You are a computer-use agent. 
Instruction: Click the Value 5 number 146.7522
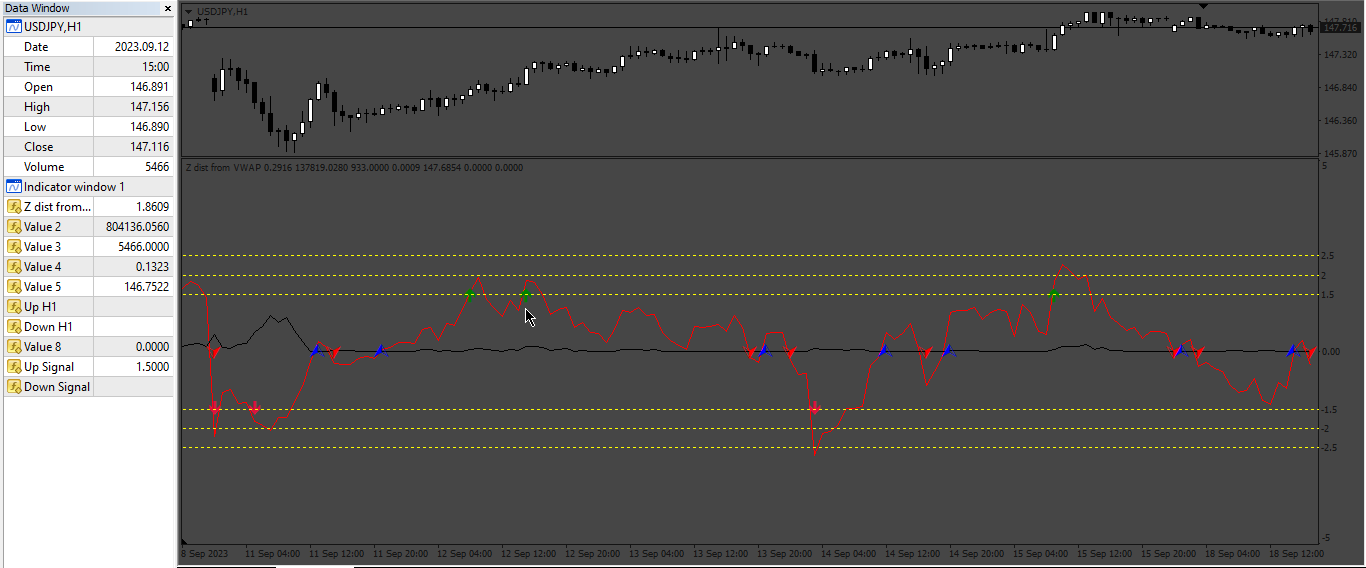pyautogui.click(x=147, y=287)
